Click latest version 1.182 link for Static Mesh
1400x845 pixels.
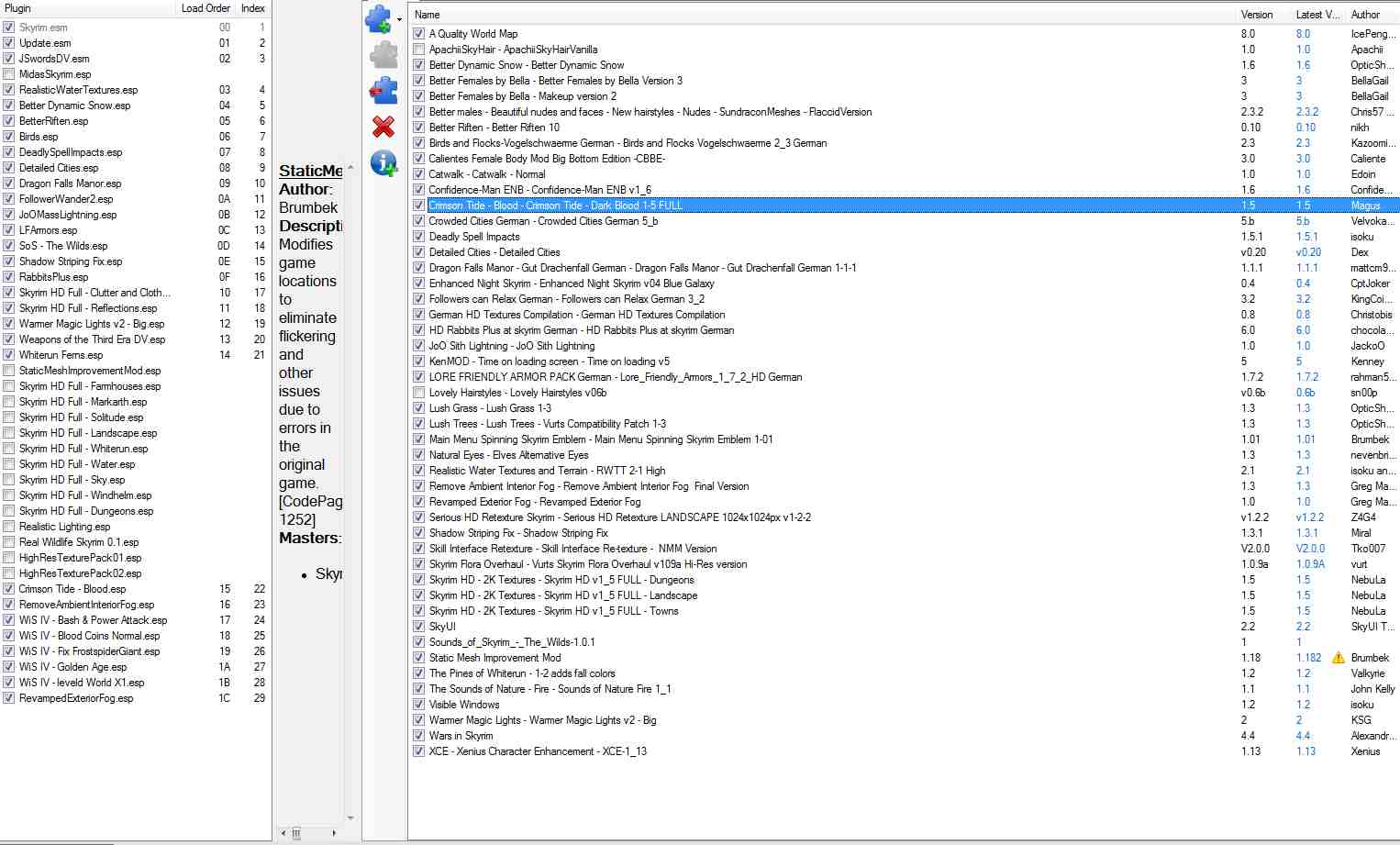(1308, 658)
